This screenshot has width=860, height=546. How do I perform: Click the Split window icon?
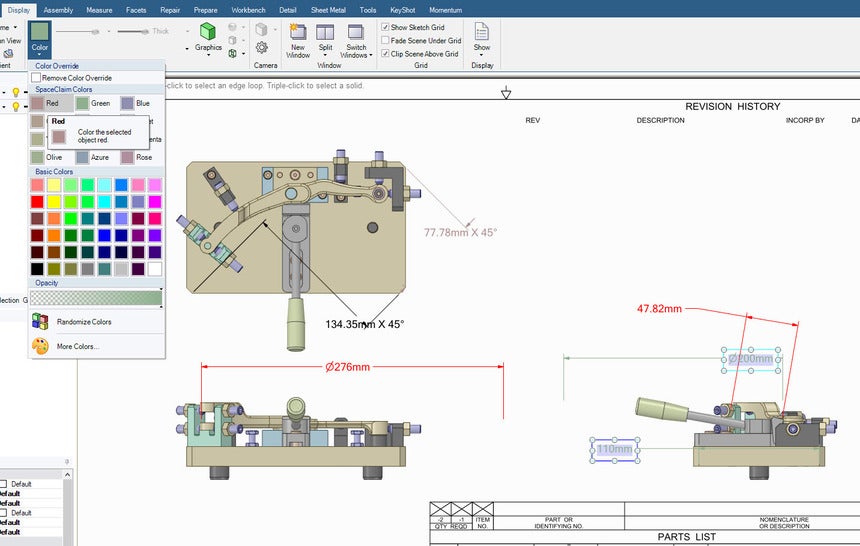coord(326,31)
